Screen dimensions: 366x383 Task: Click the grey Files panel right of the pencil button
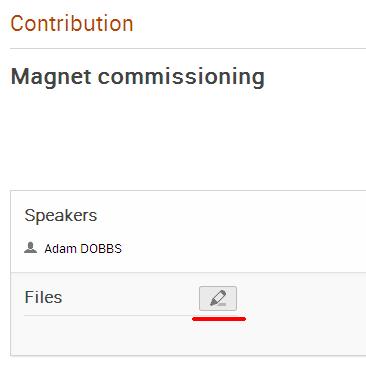(x=302, y=298)
